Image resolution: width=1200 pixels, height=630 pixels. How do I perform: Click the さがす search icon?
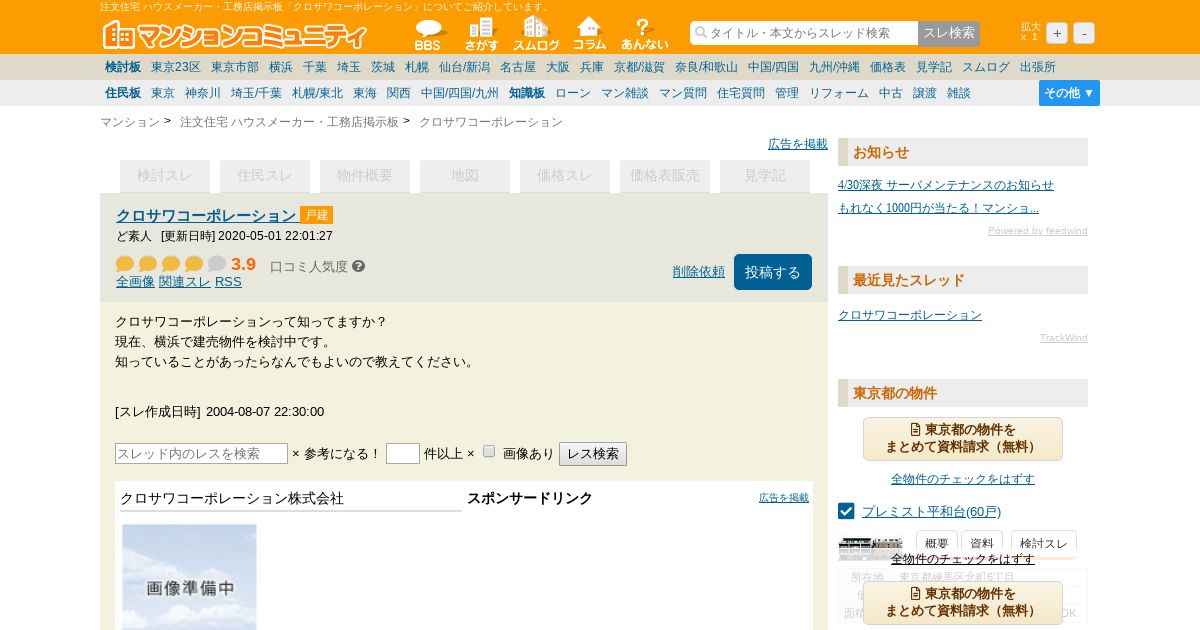(482, 34)
